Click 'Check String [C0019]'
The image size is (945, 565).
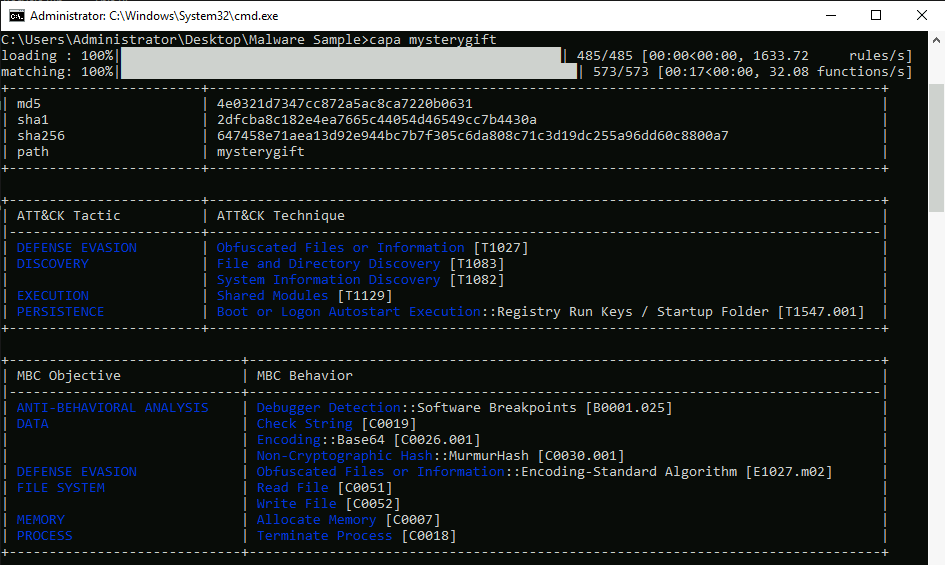[336, 424]
